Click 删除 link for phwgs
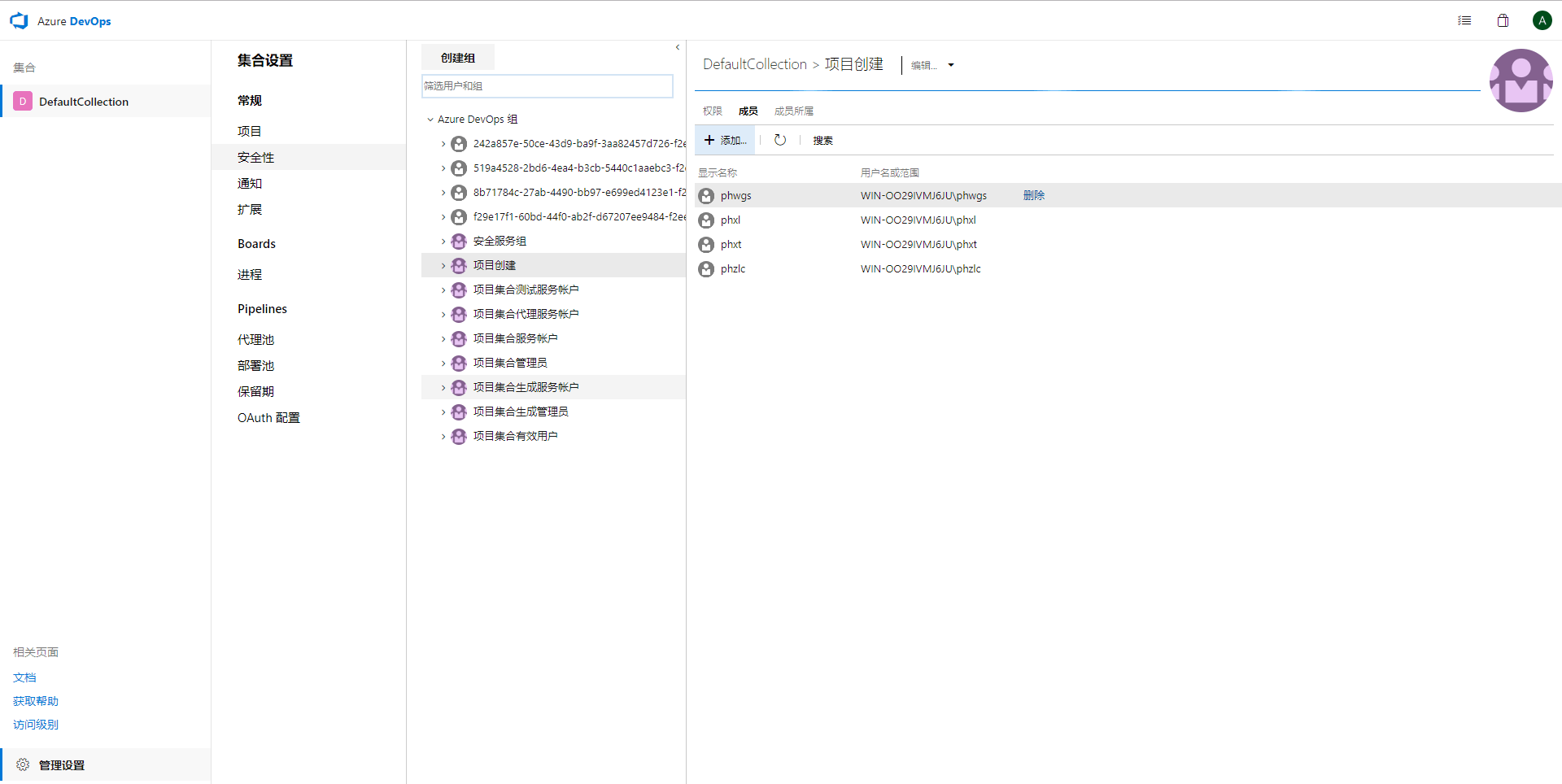Image resolution: width=1562 pixels, height=784 pixels. 1033,195
